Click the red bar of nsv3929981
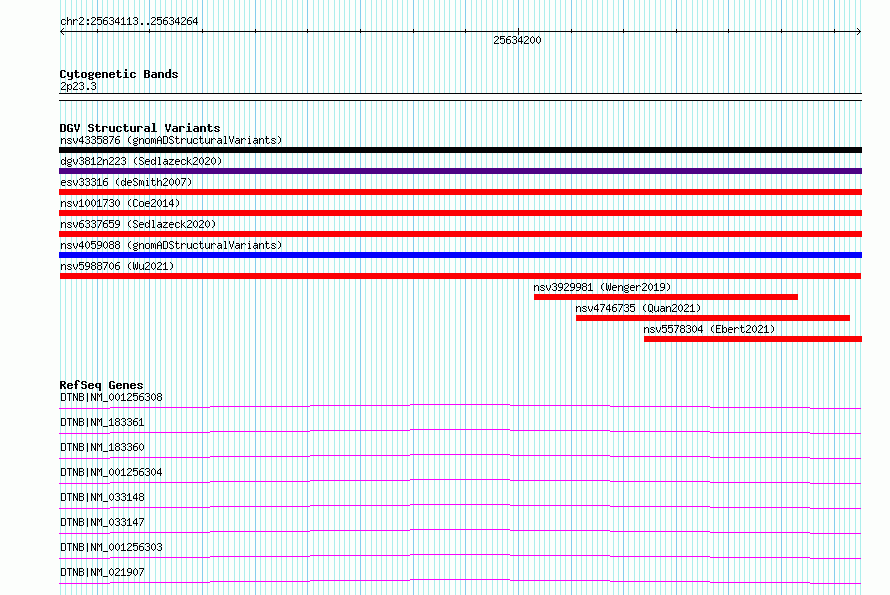This screenshot has height=595, width=890. click(x=666, y=297)
